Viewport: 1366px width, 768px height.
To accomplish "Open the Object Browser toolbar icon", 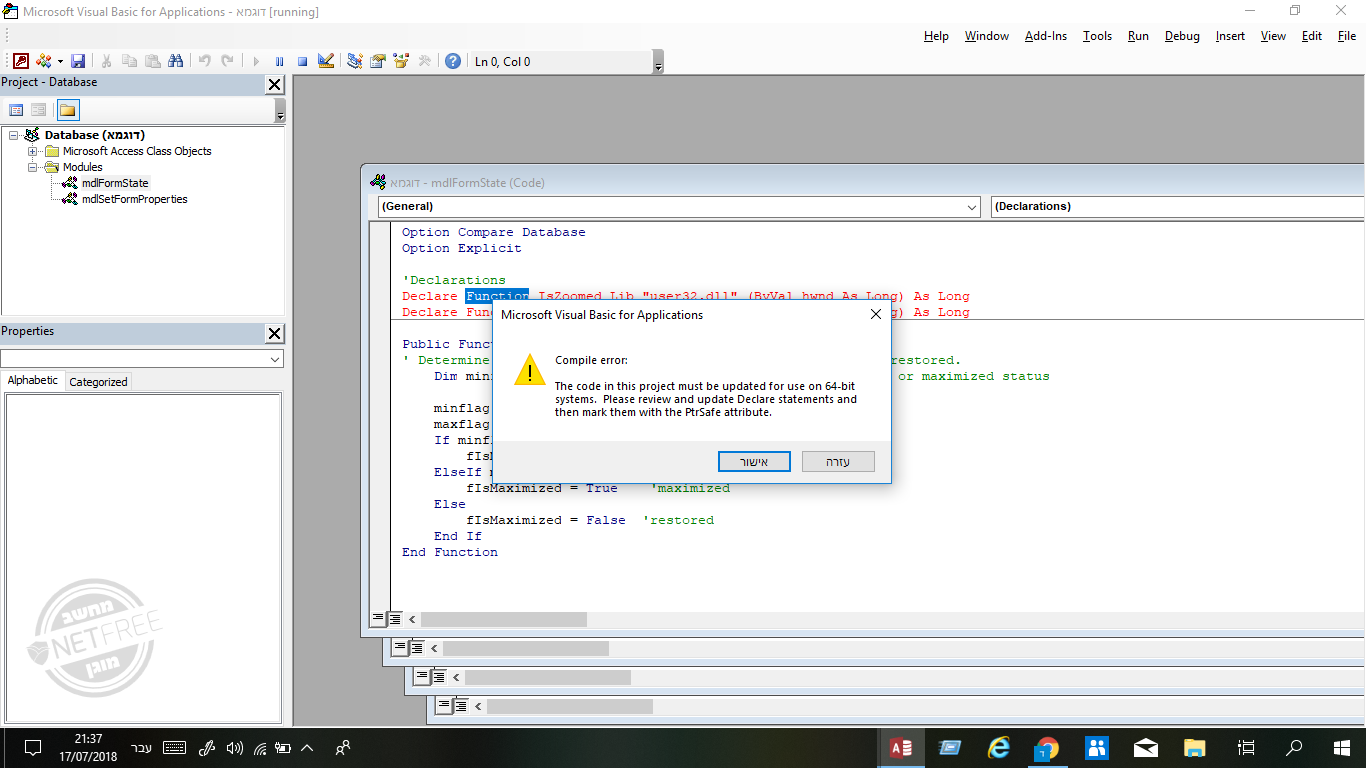I will click(401, 61).
